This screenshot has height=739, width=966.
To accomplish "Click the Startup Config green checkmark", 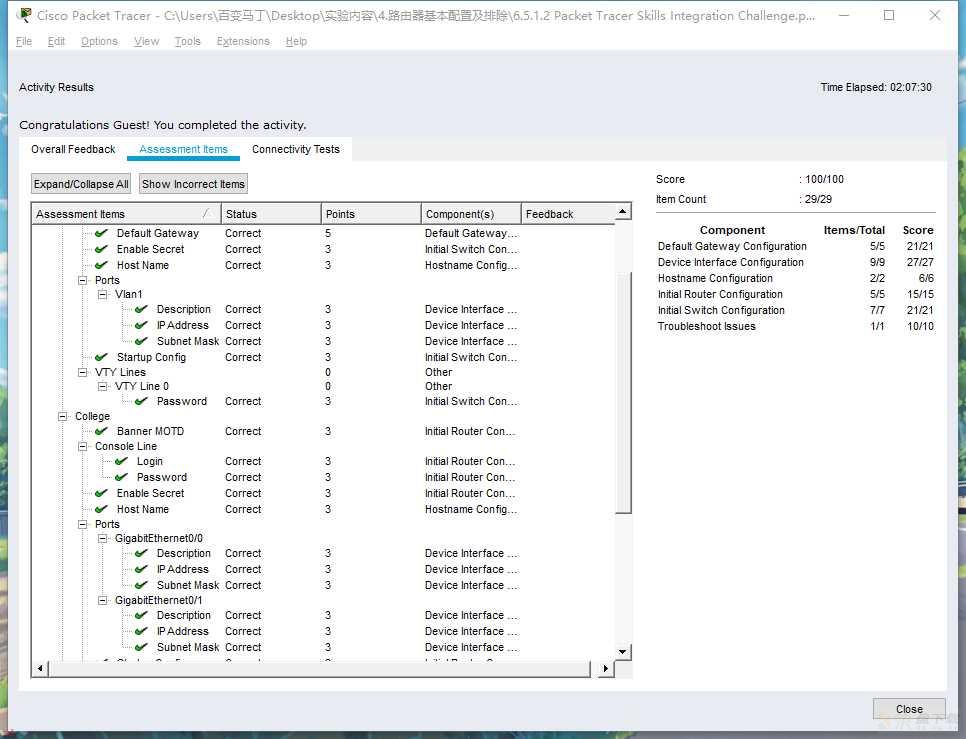I will [x=102, y=357].
